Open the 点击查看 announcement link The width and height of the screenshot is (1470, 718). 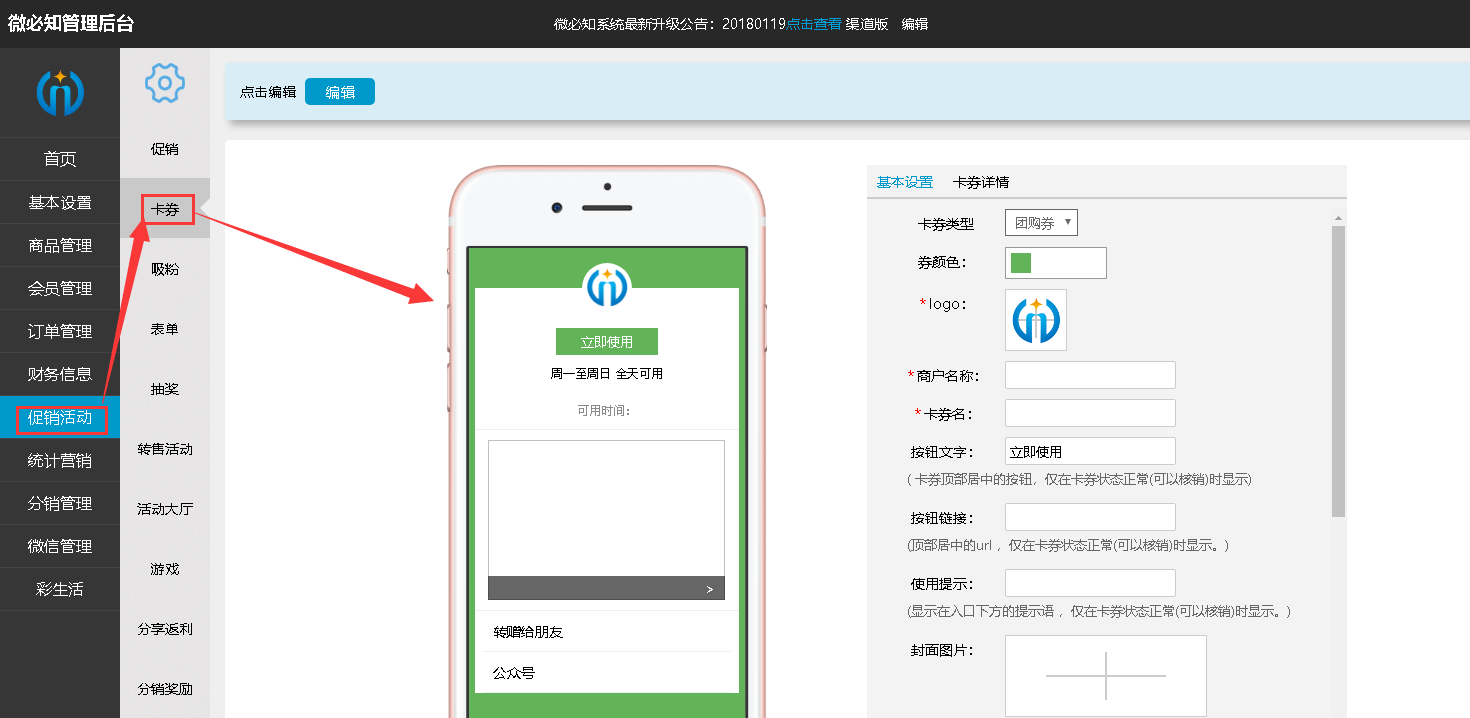pos(813,24)
